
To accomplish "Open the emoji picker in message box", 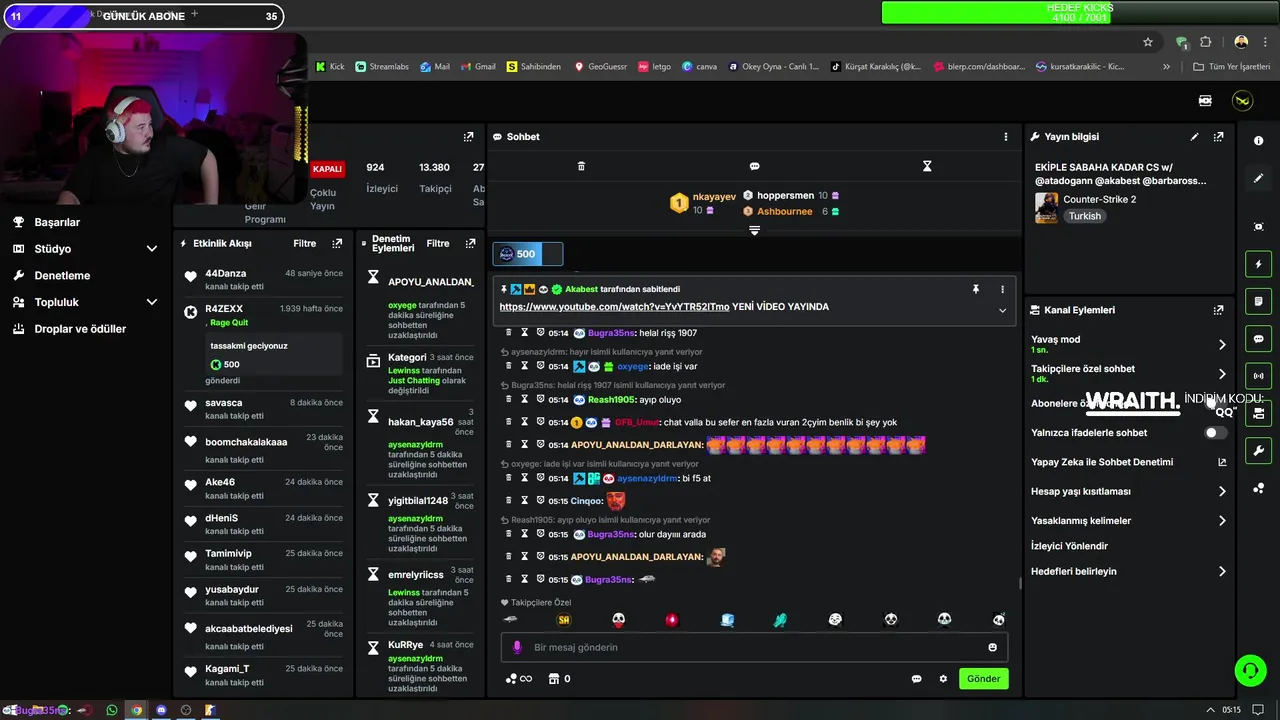I will (992, 647).
